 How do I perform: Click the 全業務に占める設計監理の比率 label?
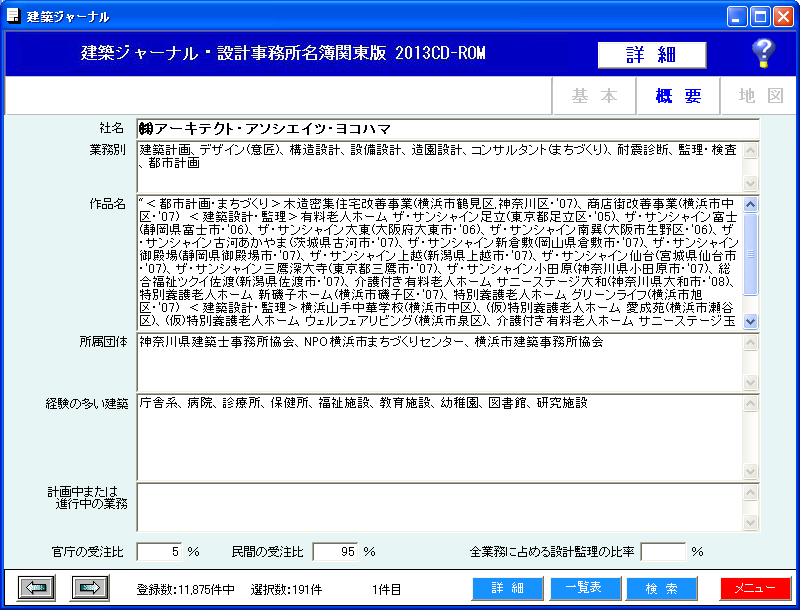pos(552,552)
